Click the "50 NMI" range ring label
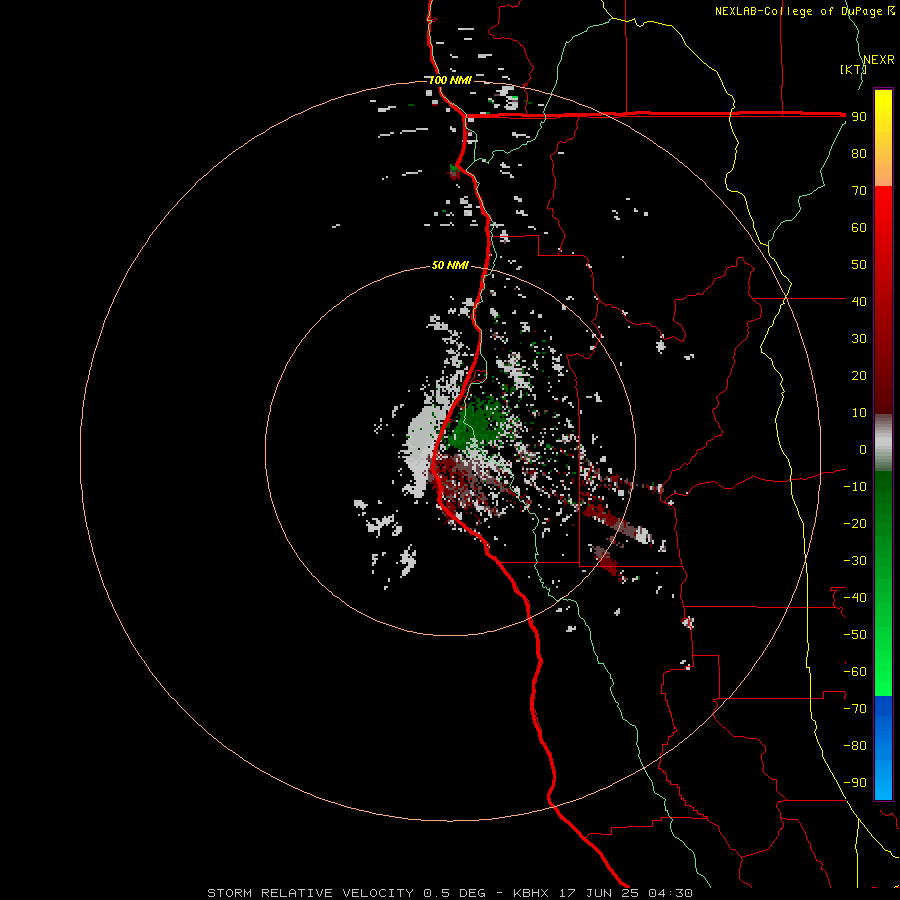Screen dimensions: 900x900 [x=450, y=265]
